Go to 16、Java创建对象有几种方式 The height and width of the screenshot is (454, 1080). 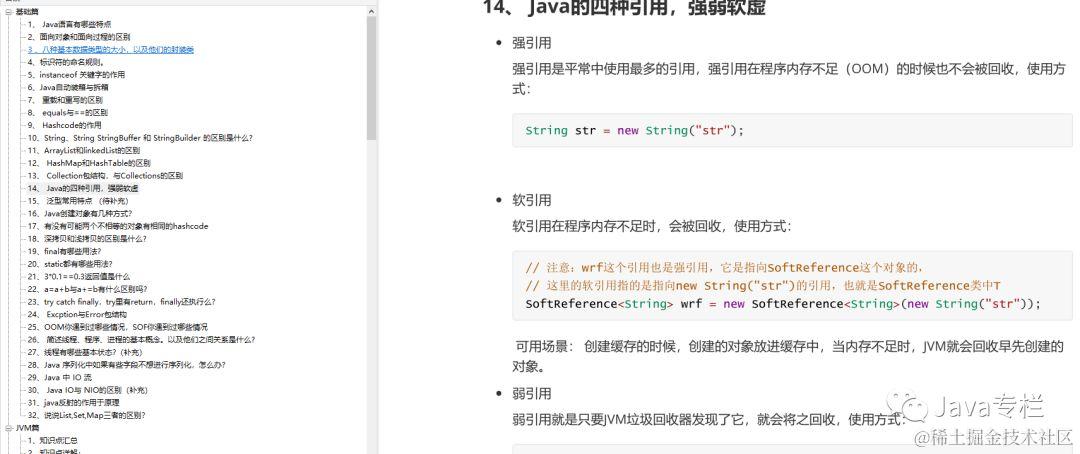pos(79,214)
